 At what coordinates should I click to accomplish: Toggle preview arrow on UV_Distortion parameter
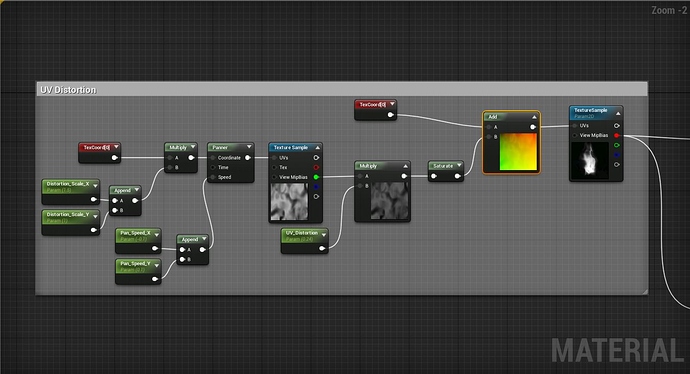(324, 235)
